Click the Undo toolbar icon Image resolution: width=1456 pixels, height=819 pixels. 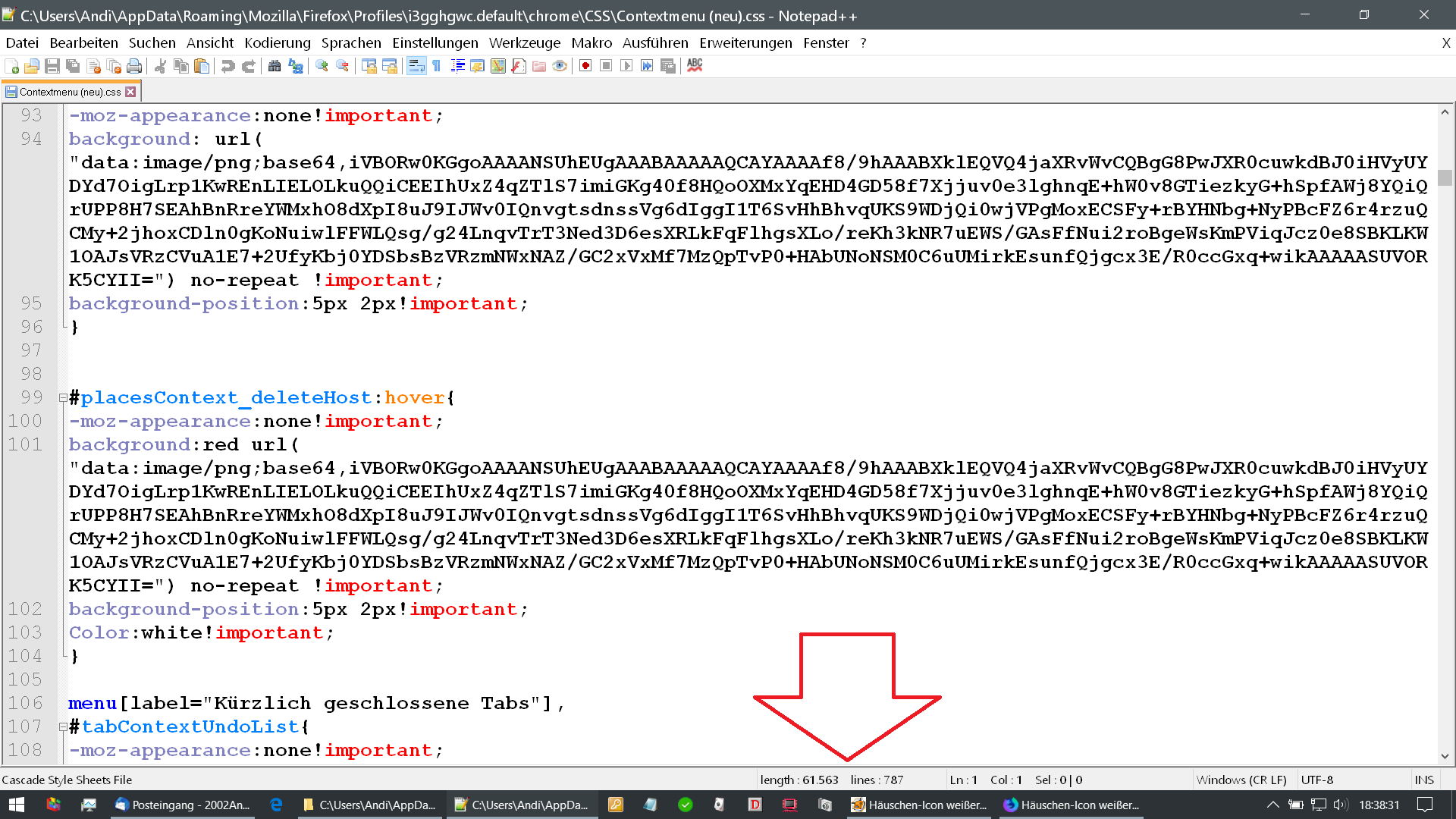coord(227,67)
